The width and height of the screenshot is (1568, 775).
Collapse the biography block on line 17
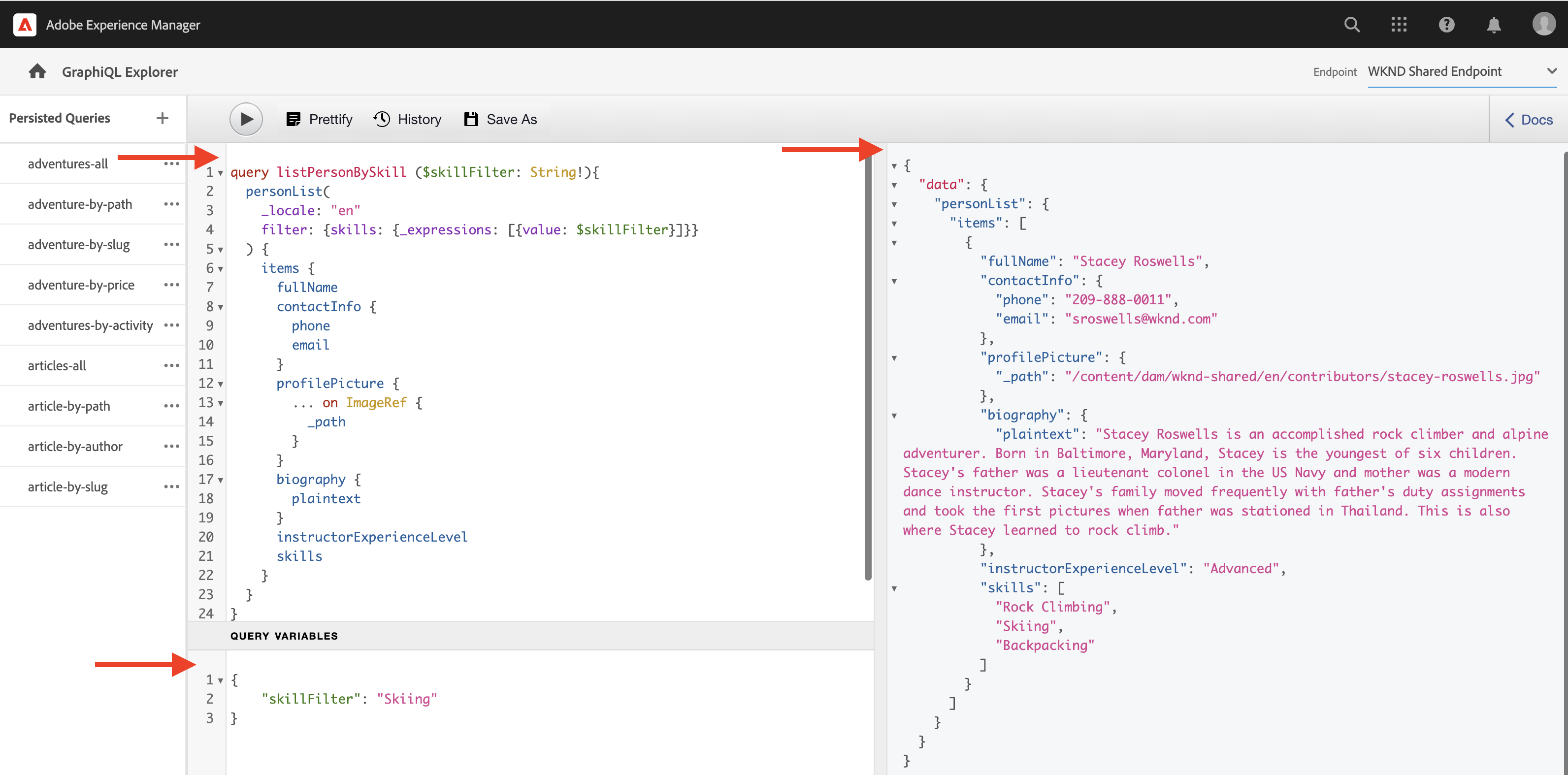(x=220, y=481)
